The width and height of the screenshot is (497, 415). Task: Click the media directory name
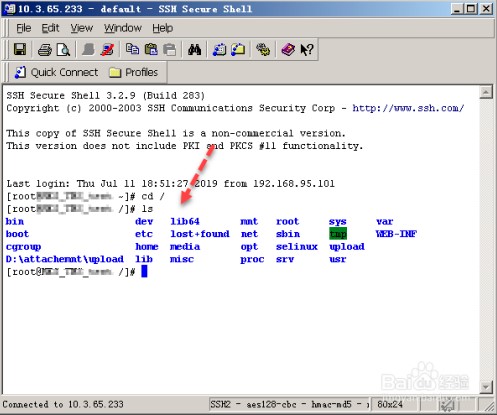click(185, 247)
